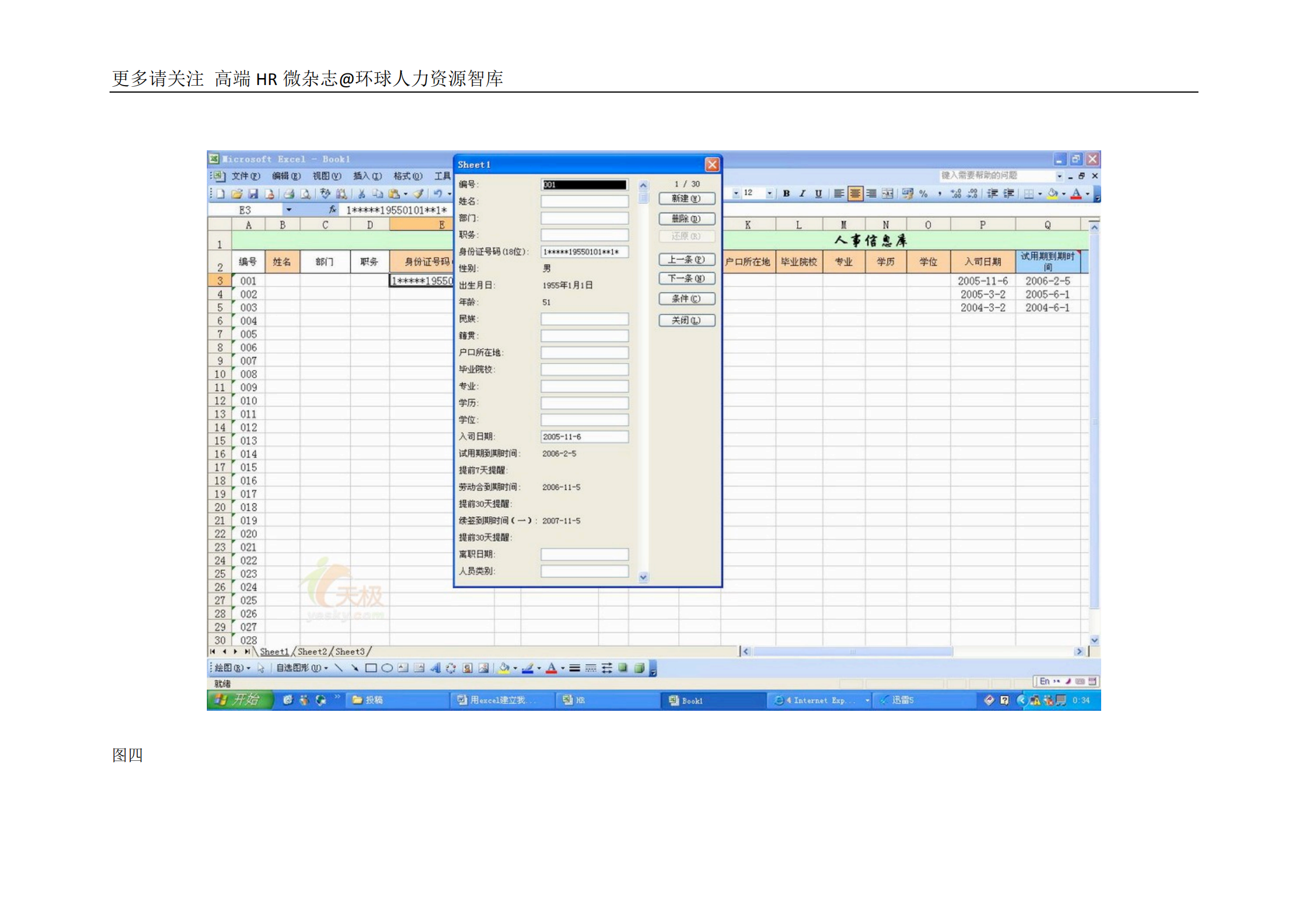This screenshot has height=924, width=1308.
Task: Click the 新建 button in the form
Action: 687,199
